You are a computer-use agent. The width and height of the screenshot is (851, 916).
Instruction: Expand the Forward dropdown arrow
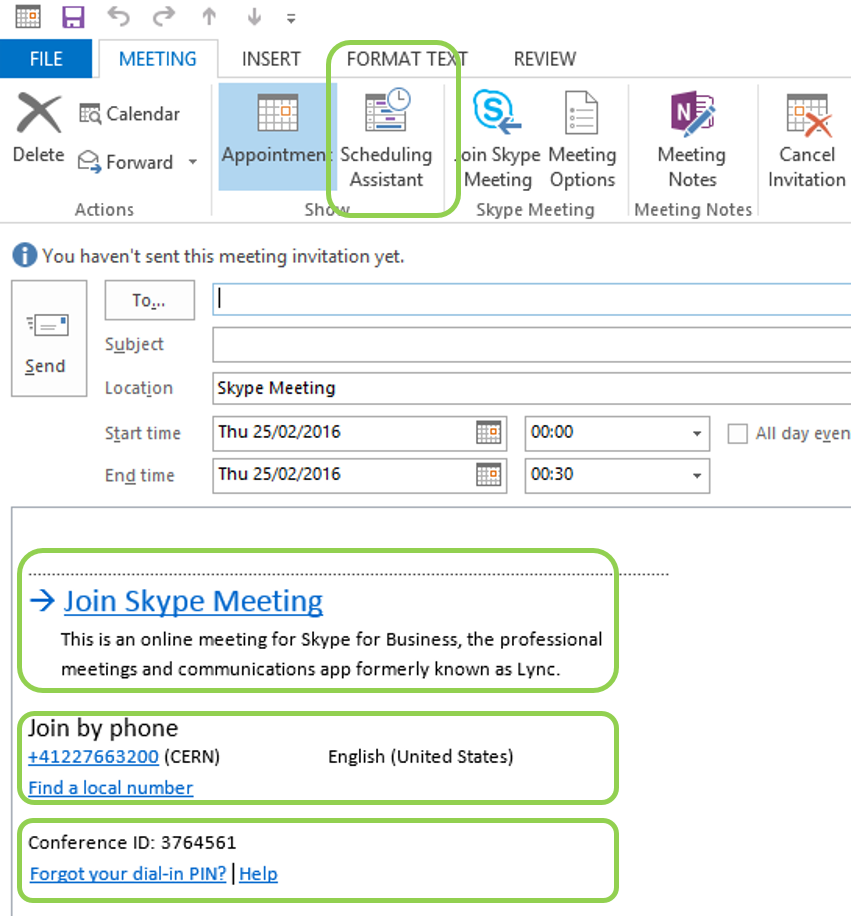(192, 162)
